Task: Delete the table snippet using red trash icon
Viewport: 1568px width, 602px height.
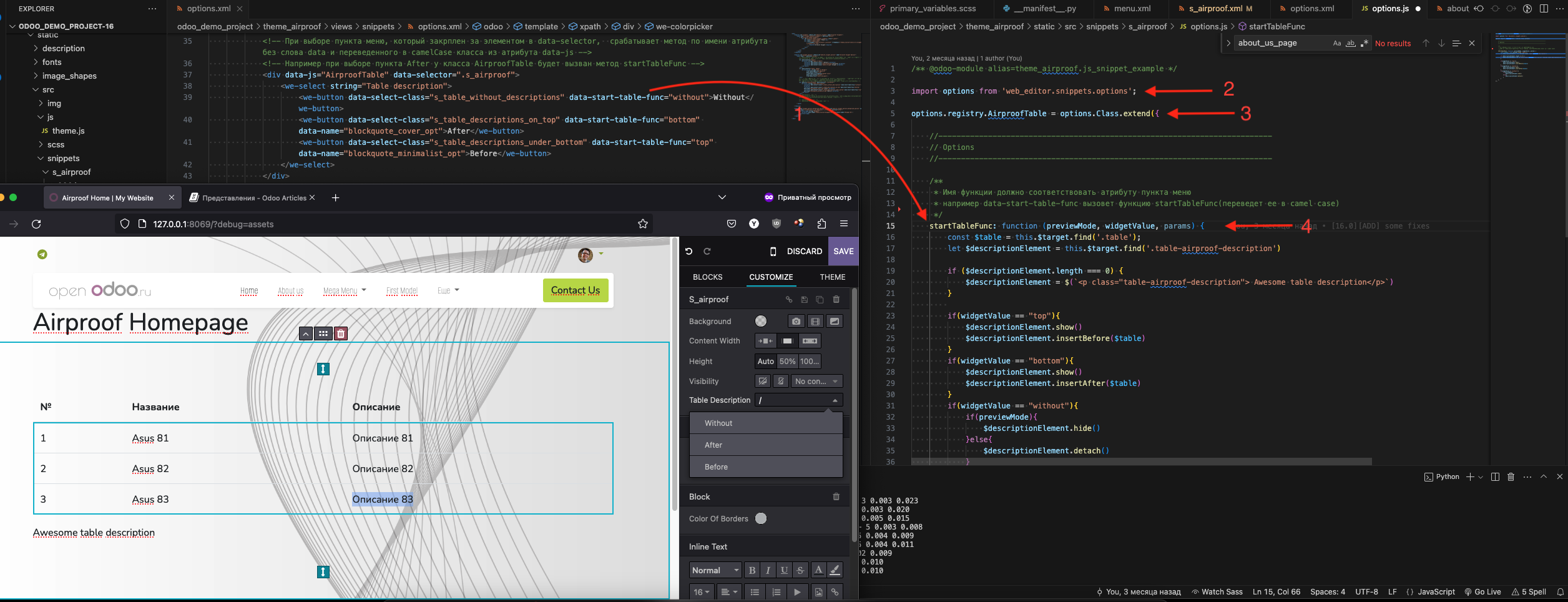Action: click(341, 333)
